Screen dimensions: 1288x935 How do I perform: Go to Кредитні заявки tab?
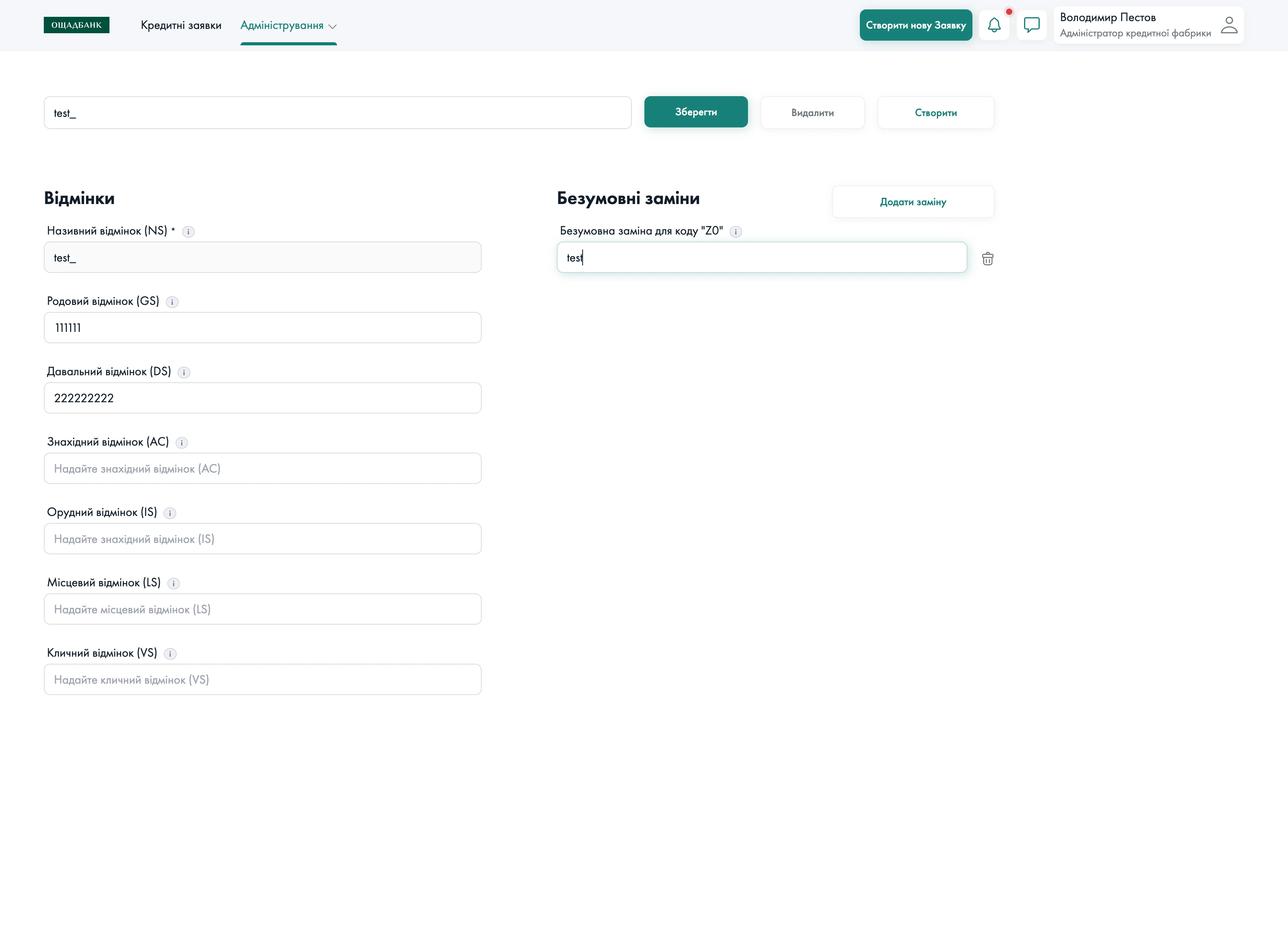pos(181,25)
